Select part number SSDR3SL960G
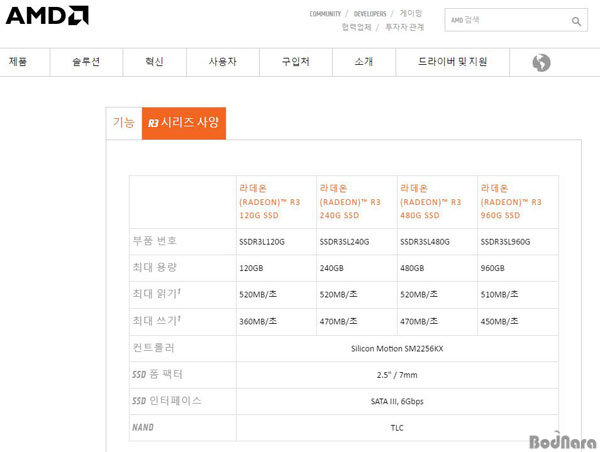Screen dimensions: 600x452 click(505, 242)
